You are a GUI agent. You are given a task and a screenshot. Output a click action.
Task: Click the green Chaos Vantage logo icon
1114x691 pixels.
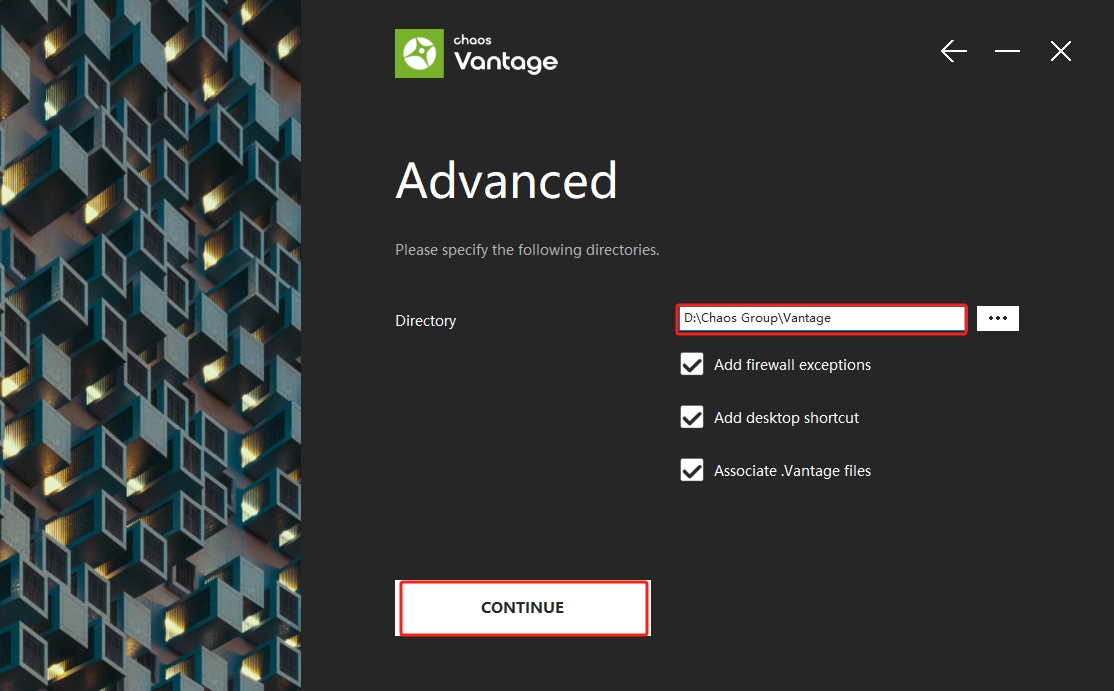419,54
